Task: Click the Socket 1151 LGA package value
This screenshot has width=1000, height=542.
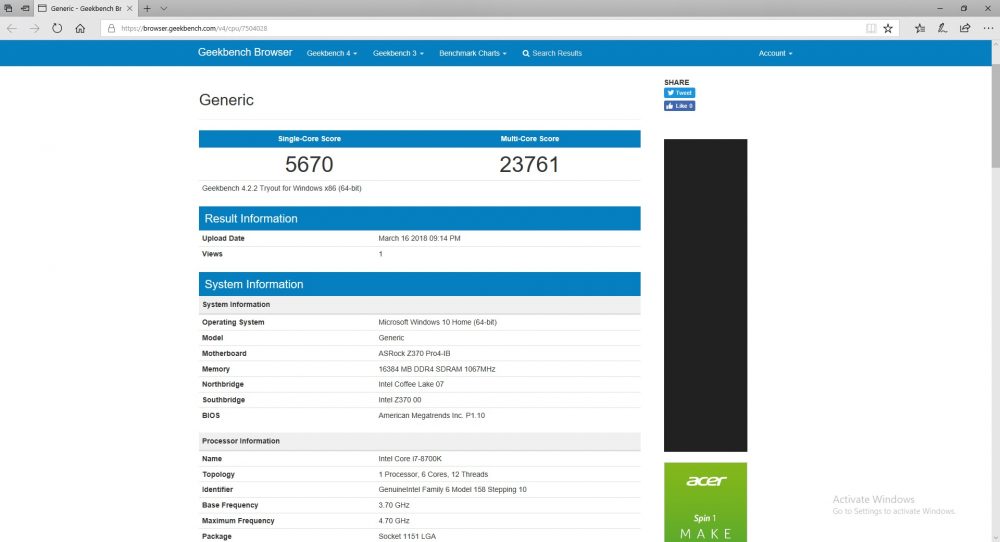Action: [407, 536]
